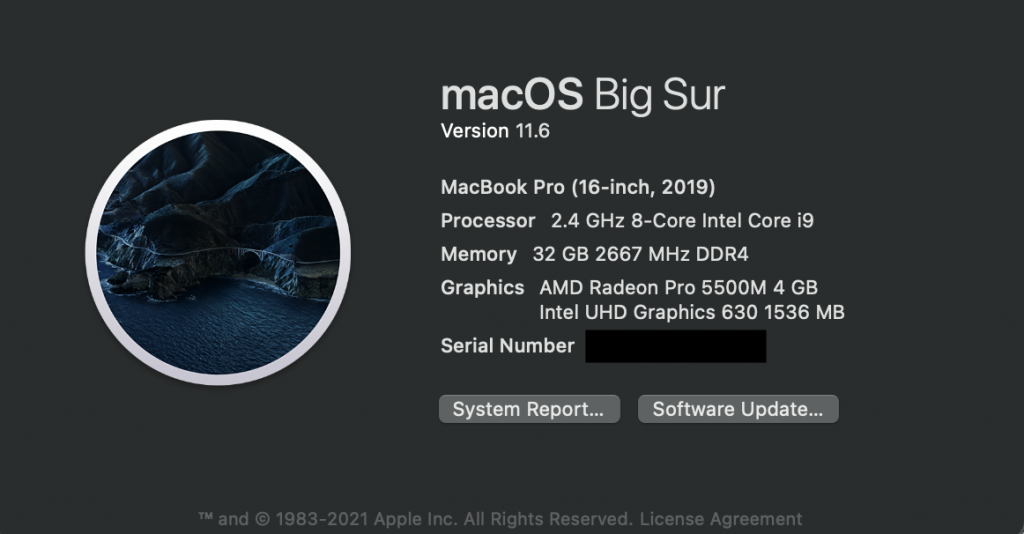Click the Memory label
The height and width of the screenshot is (534, 1024).
click(x=479, y=254)
